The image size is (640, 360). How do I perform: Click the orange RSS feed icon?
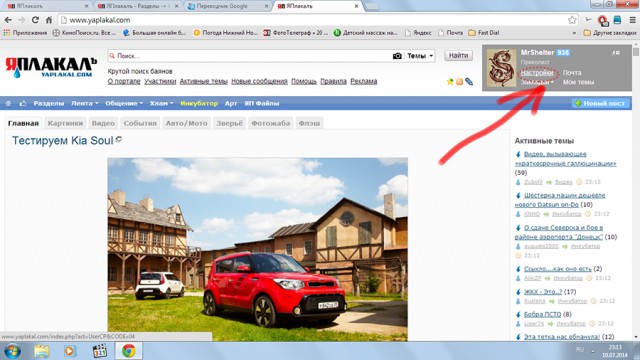click(x=459, y=82)
